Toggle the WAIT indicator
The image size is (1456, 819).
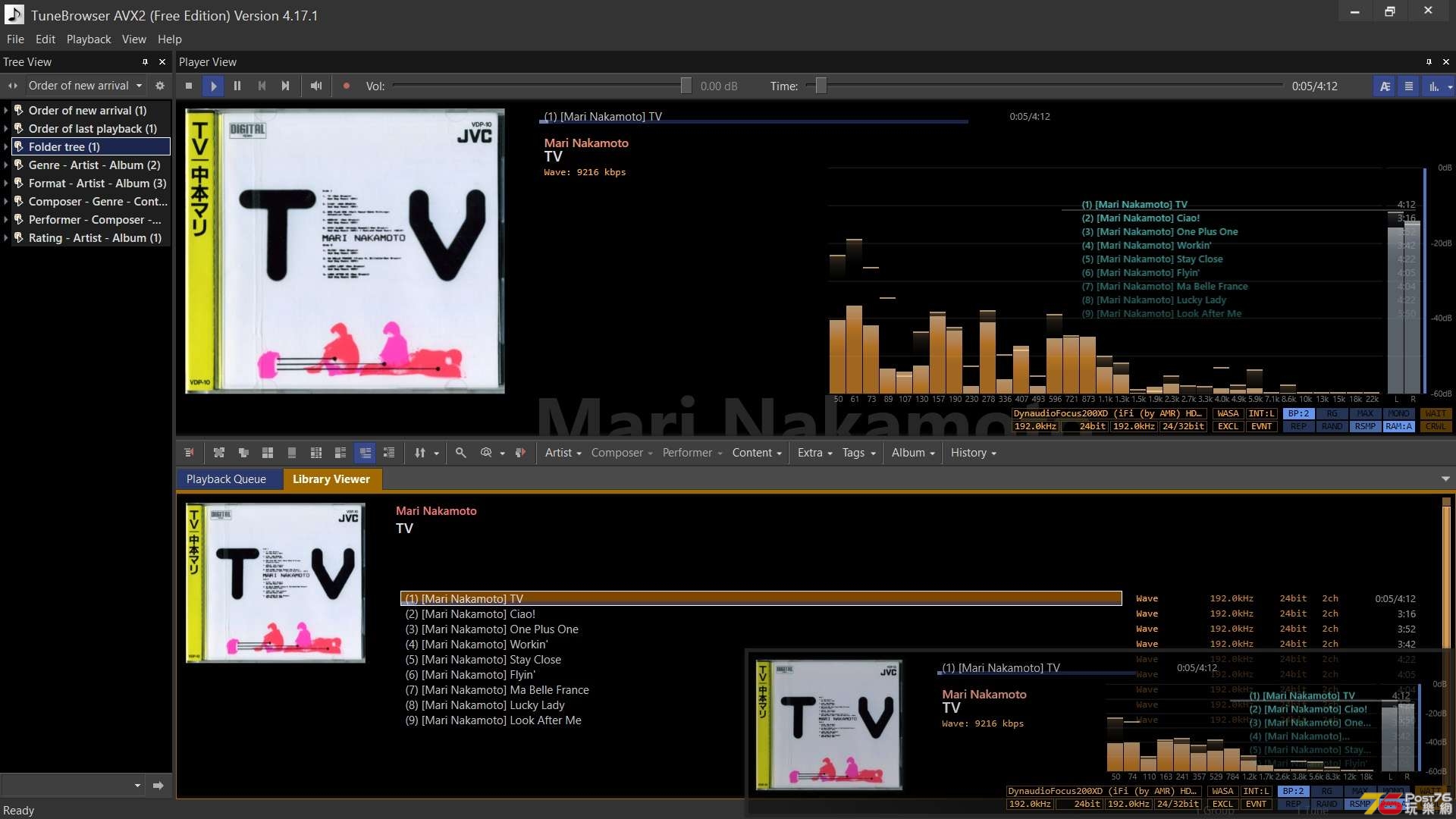point(1436,414)
